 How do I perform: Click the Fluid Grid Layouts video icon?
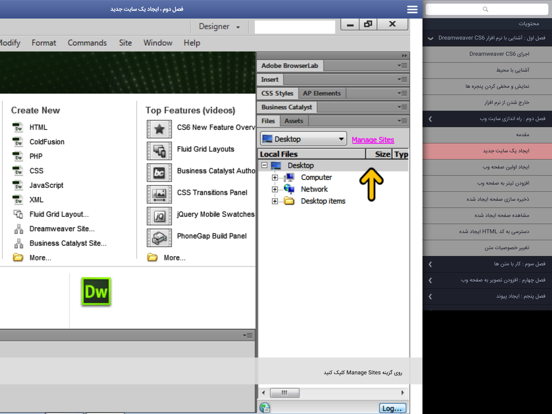[159, 151]
